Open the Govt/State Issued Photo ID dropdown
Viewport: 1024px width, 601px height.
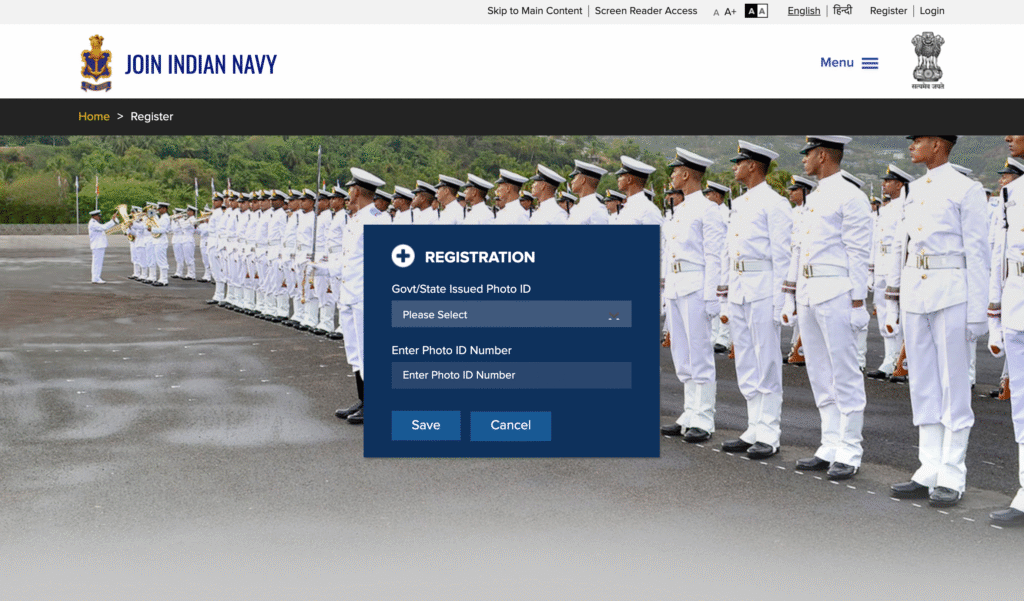511,314
